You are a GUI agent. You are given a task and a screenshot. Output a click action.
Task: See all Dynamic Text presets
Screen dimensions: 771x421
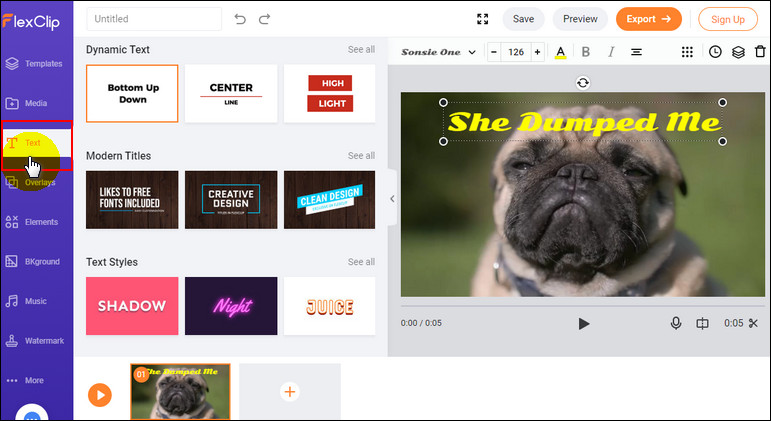point(361,49)
